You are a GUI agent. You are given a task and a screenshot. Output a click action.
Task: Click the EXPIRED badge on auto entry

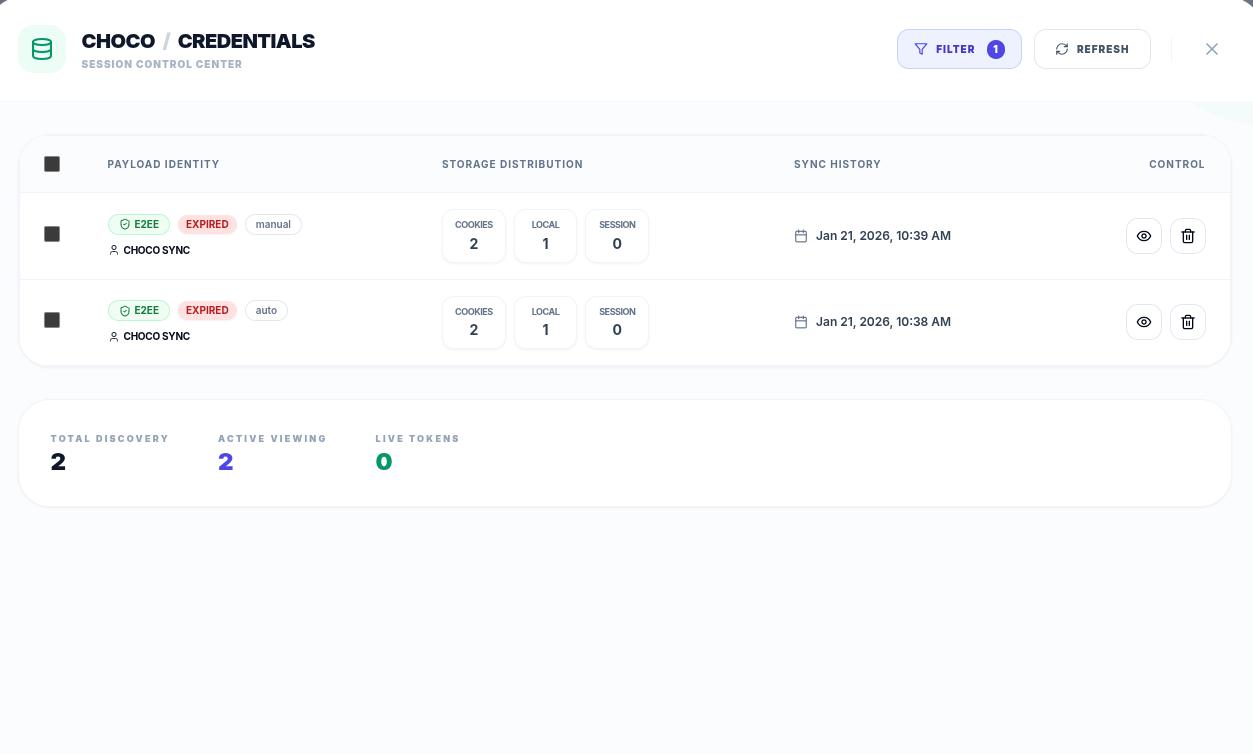(207, 311)
